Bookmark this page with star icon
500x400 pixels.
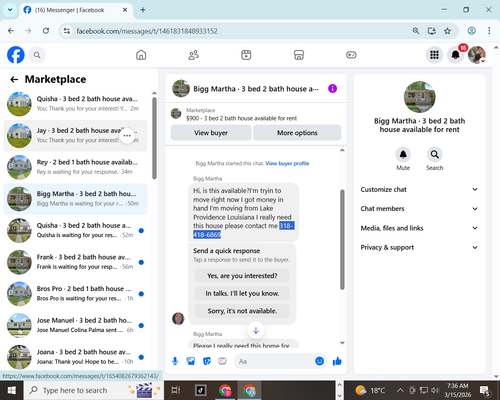point(447,31)
